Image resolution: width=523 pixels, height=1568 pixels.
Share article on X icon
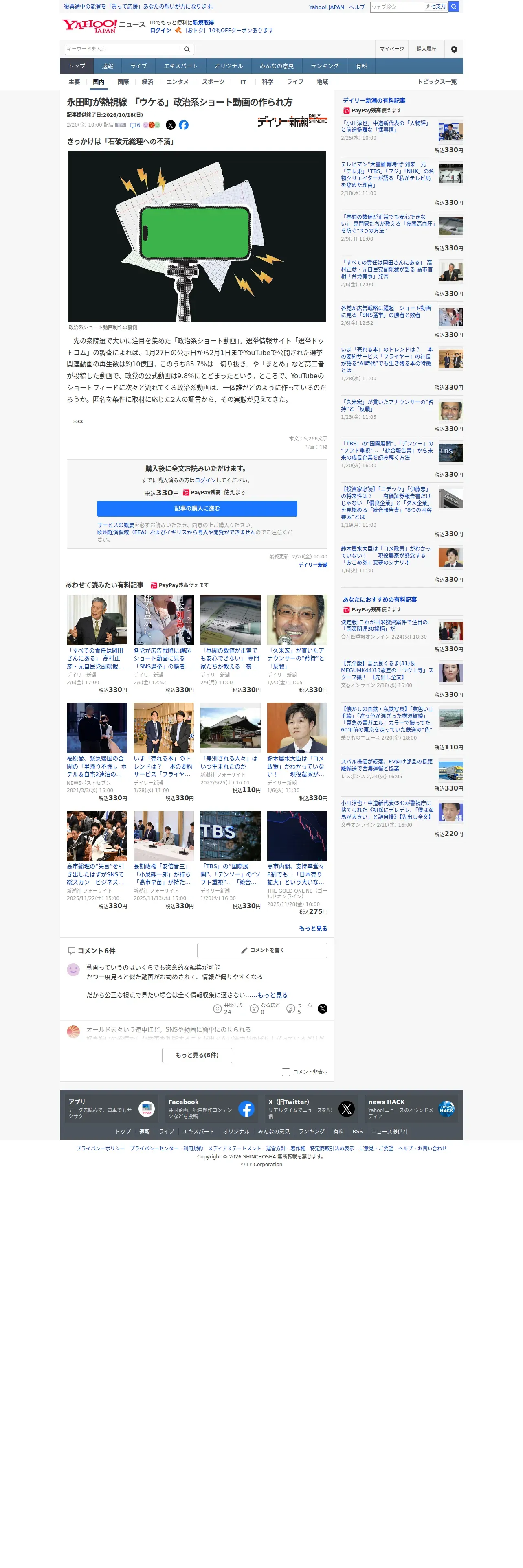171,125
